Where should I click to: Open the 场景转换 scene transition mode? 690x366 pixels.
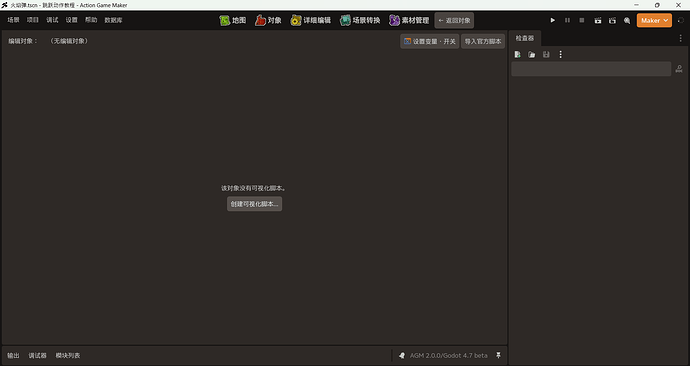pos(360,20)
